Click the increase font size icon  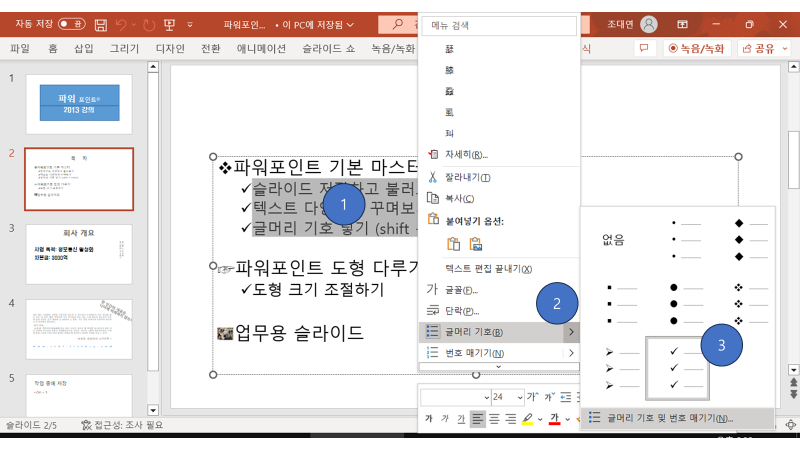click(x=533, y=397)
